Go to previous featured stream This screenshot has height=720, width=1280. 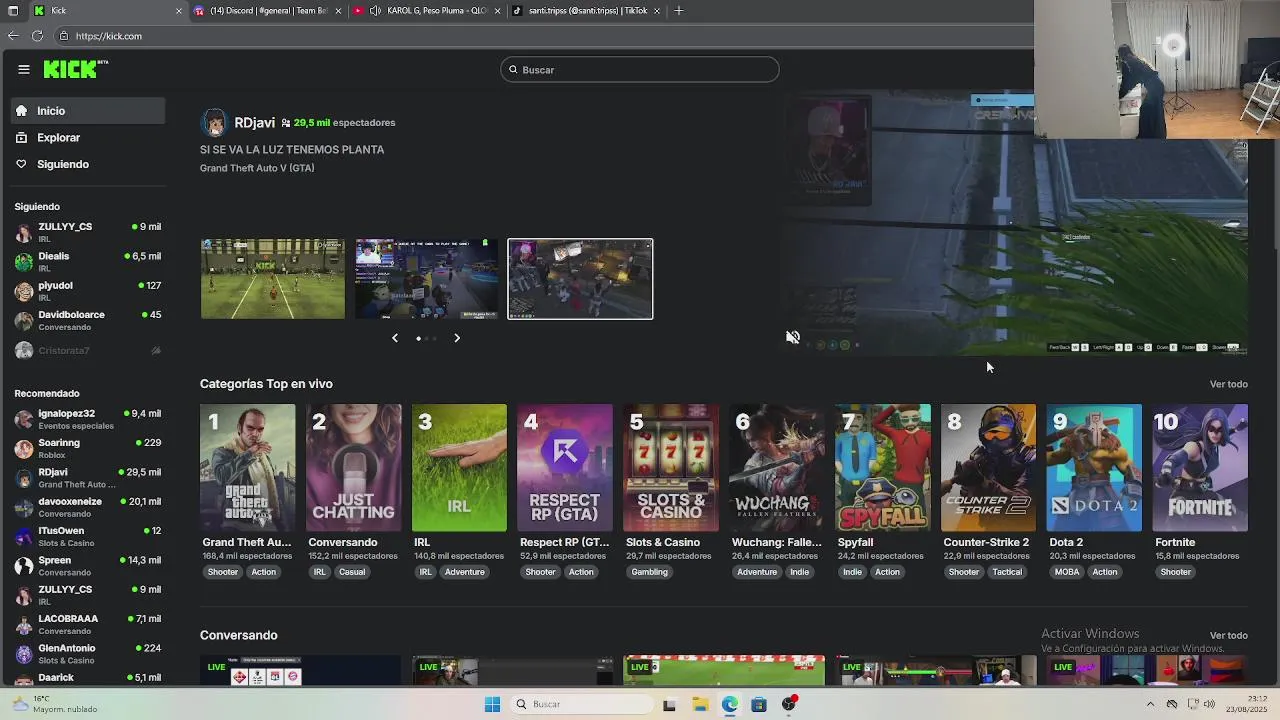pos(395,338)
